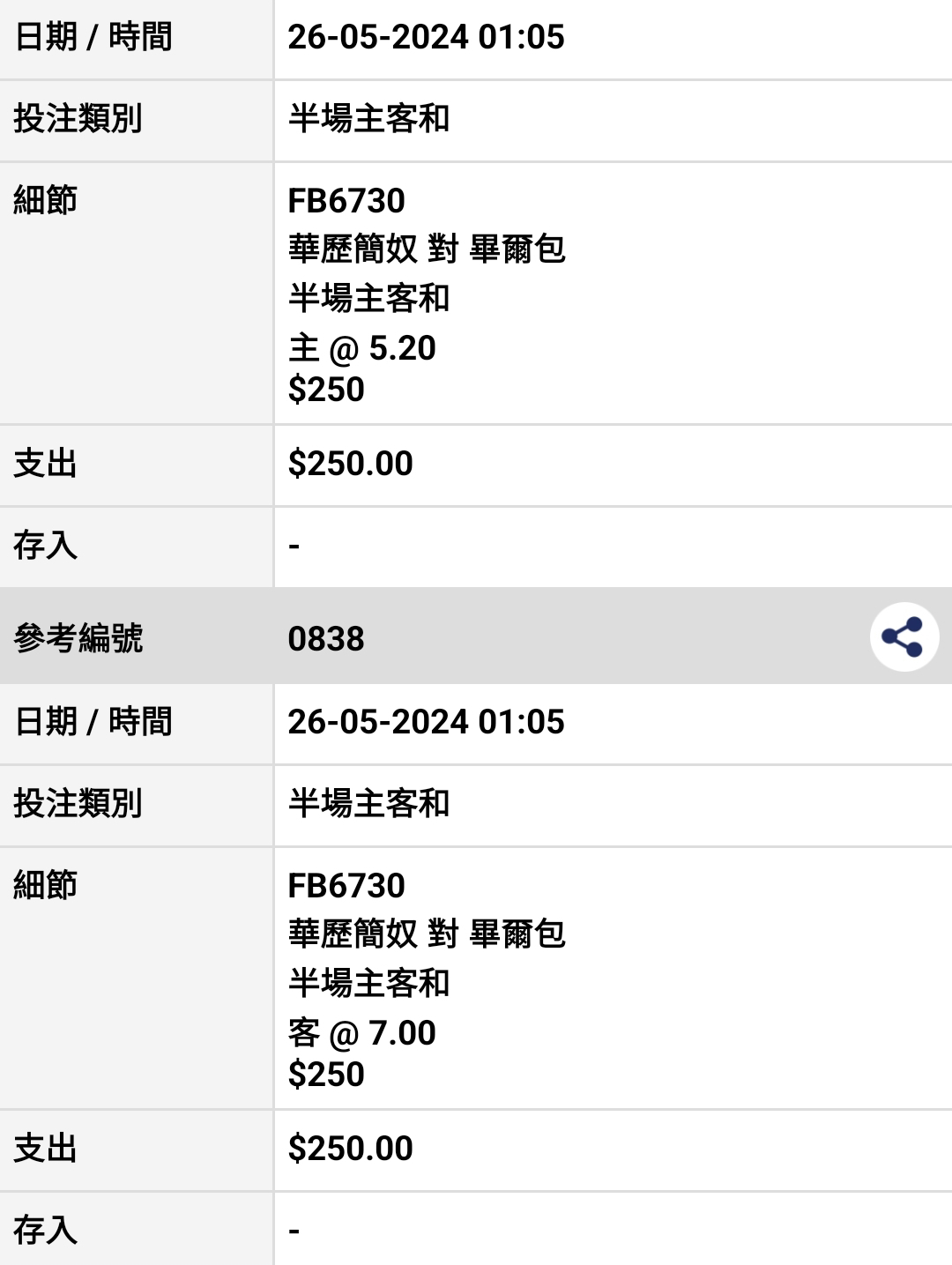Tap the 存入 dash value above reference 0838
The width and height of the screenshot is (952, 1265).
(294, 547)
